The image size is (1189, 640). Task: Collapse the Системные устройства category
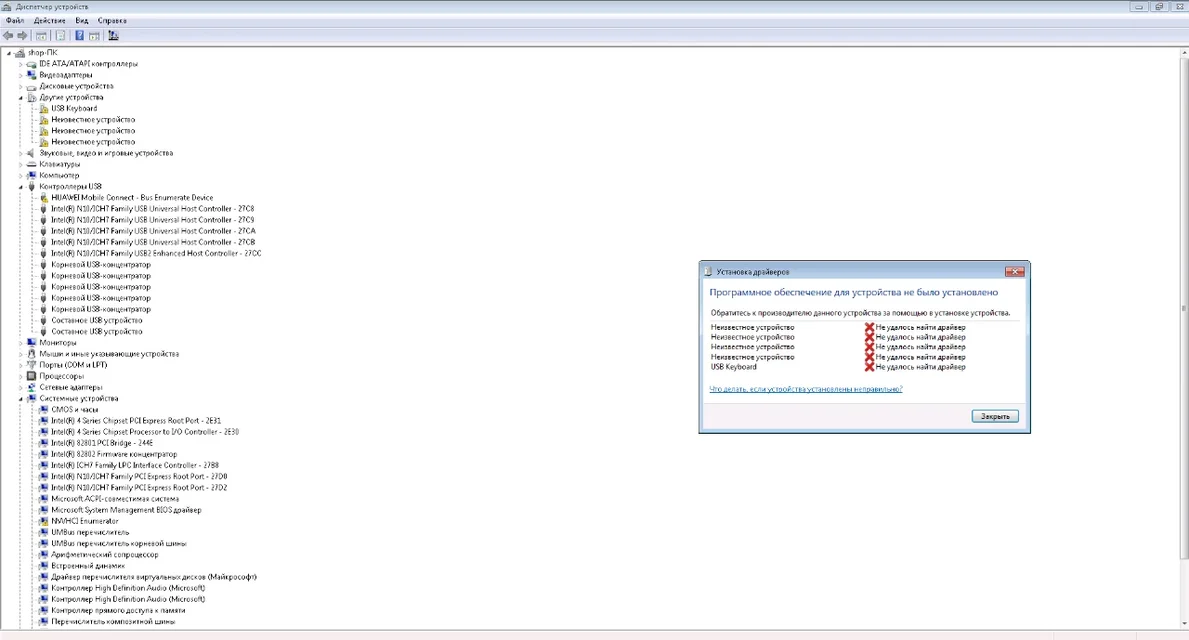[x=20, y=399]
